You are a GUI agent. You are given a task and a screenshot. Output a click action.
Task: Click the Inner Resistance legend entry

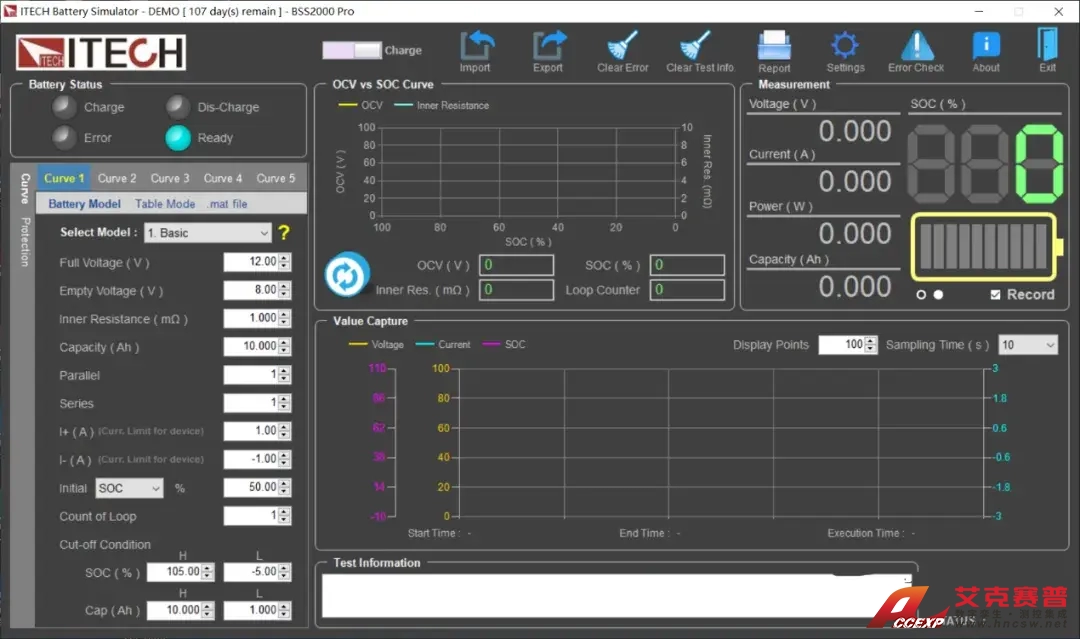point(442,105)
